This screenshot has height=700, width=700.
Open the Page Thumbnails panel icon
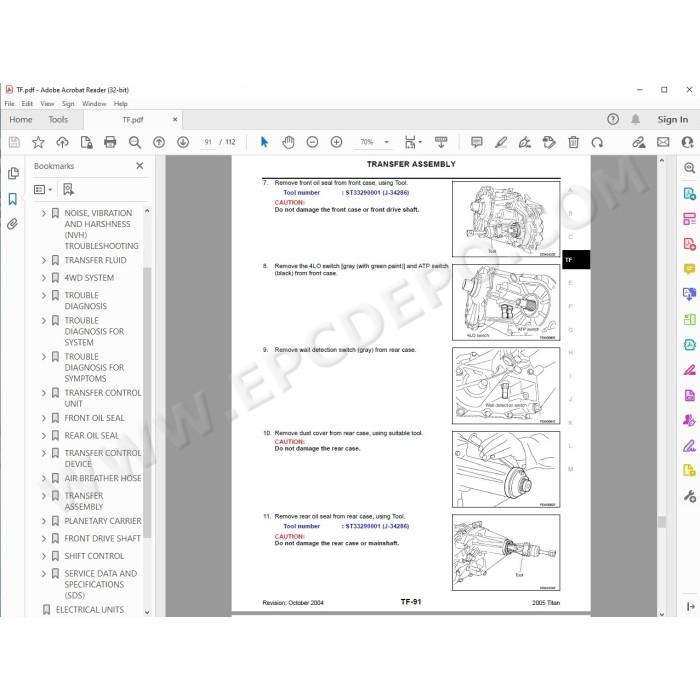click(13, 173)
